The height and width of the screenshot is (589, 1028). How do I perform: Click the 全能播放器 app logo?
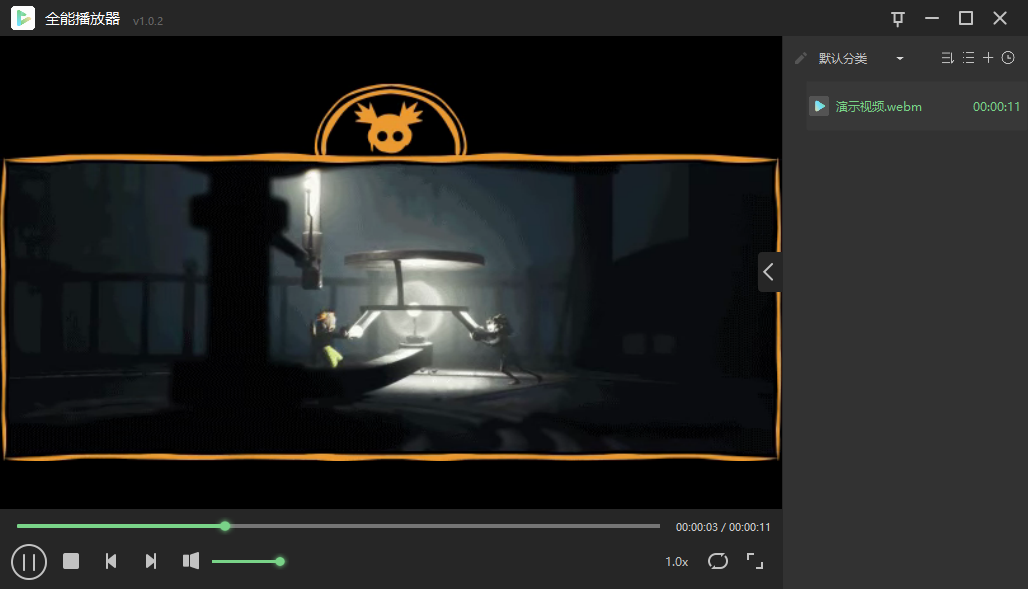(23, 18)
